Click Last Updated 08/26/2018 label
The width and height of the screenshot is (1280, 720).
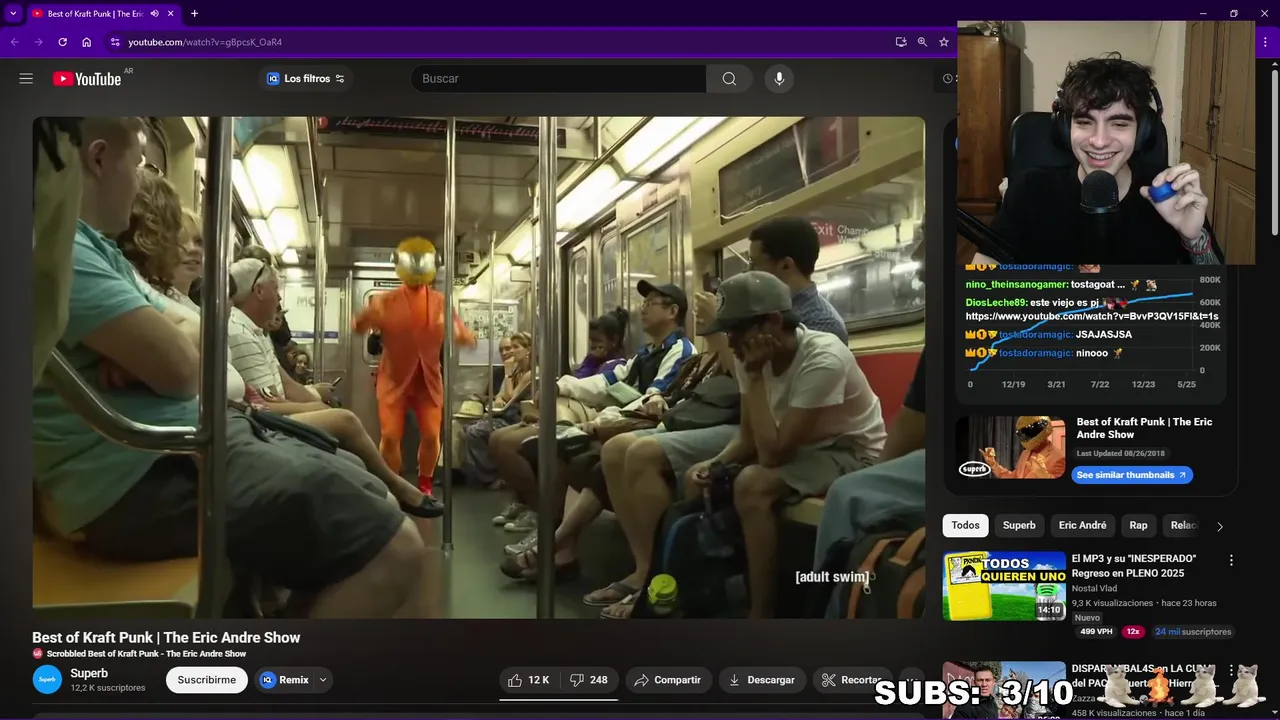click(x=1121, y=453)
